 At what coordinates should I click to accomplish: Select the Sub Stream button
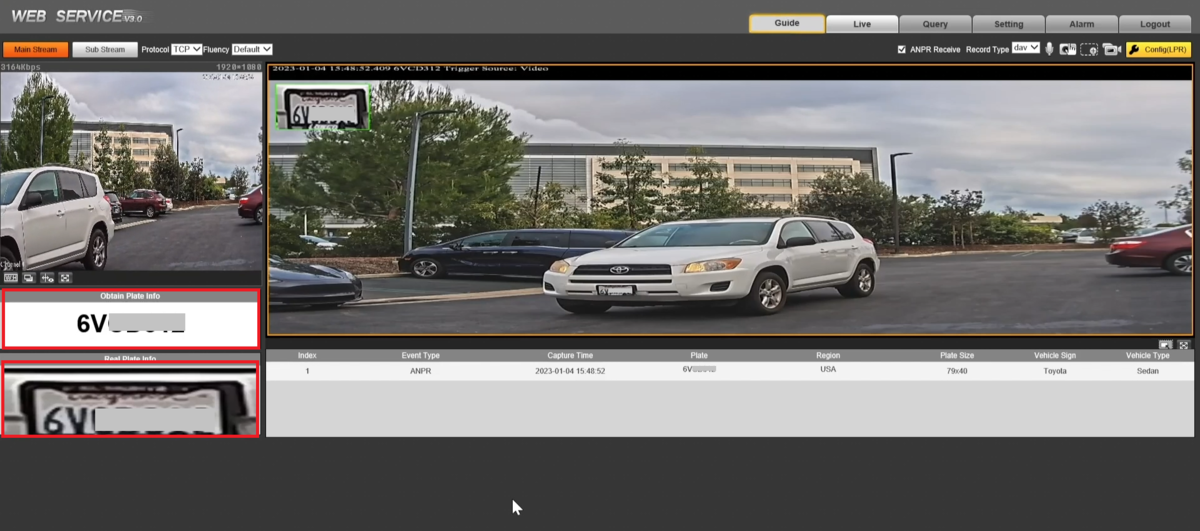tap(105, 49)
